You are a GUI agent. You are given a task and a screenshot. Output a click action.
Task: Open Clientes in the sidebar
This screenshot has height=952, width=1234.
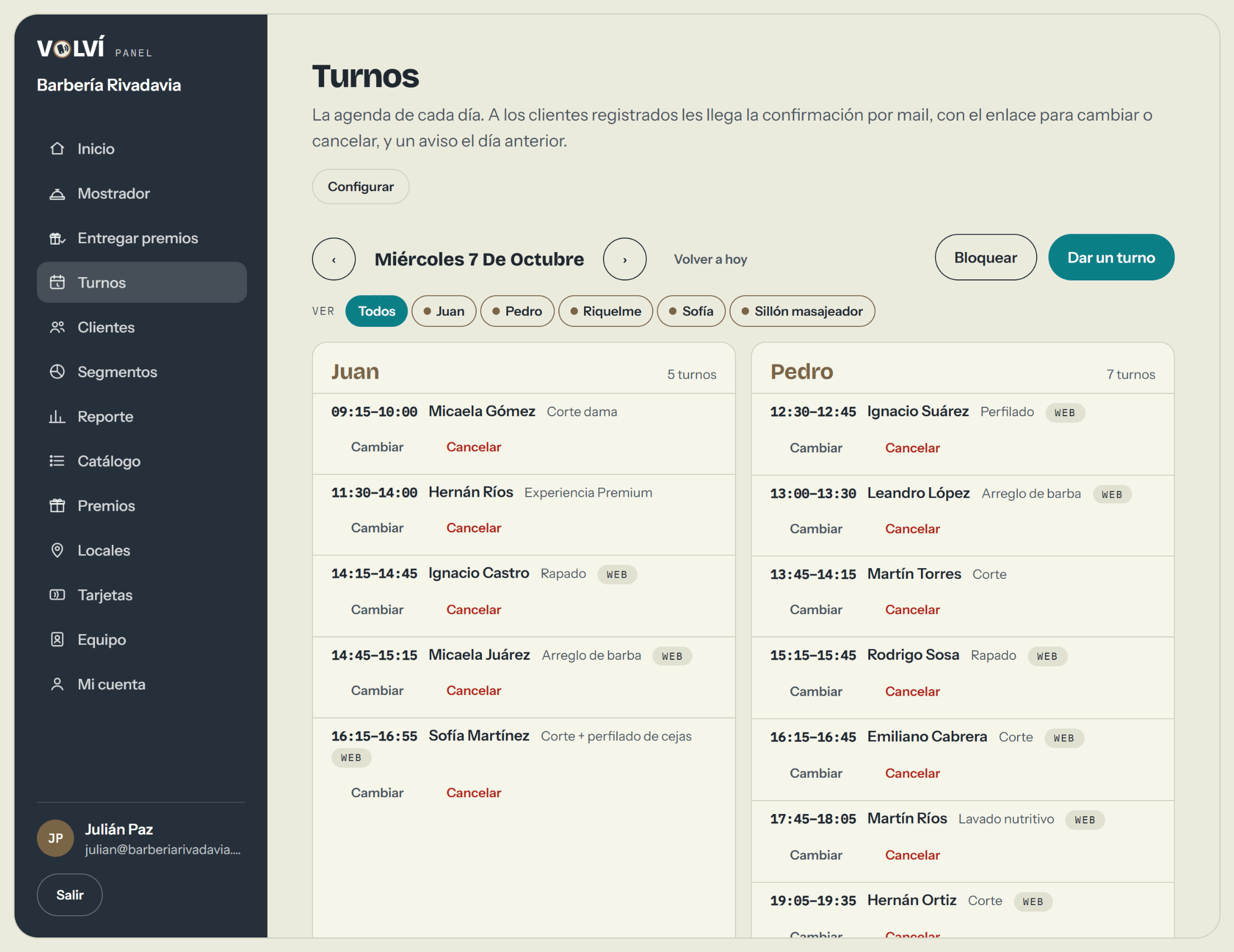tap(142, 327)
